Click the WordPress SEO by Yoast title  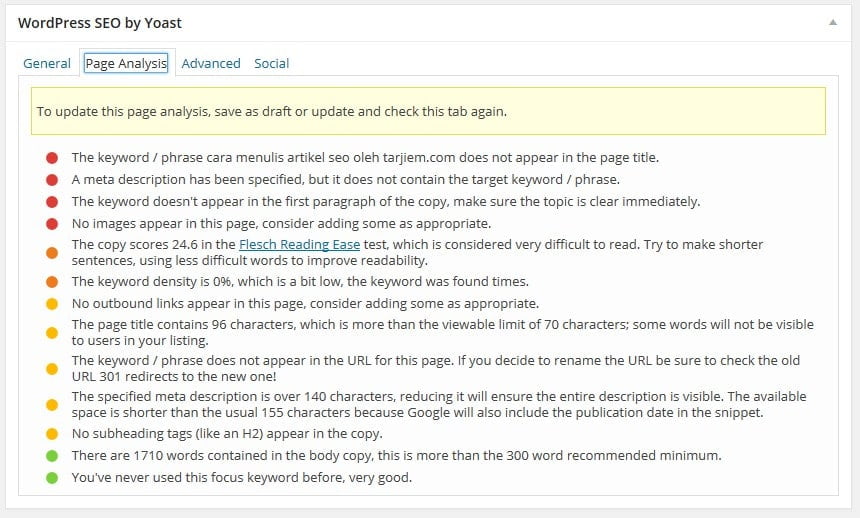(100, 22)
